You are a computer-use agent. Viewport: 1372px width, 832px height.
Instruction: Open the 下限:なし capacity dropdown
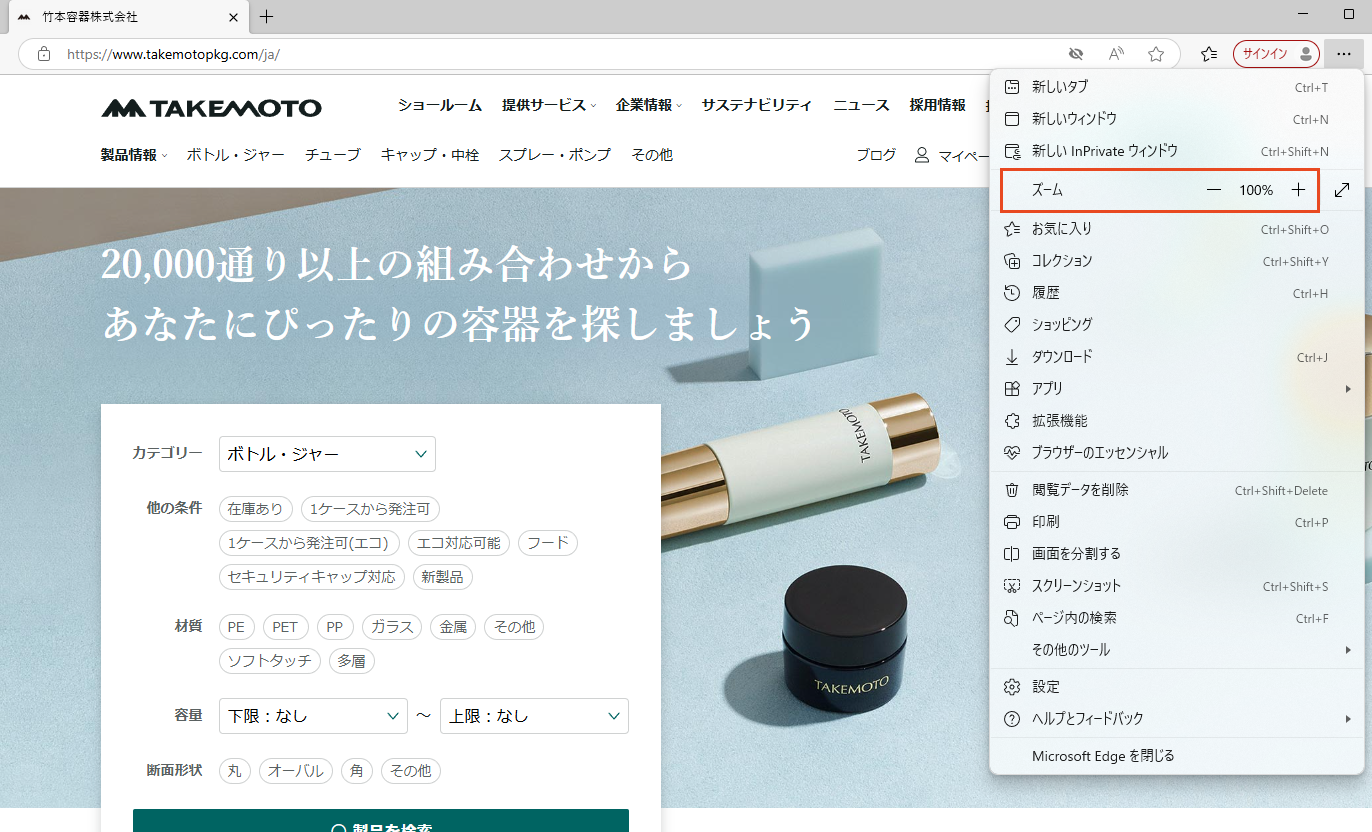pos(313,716)
